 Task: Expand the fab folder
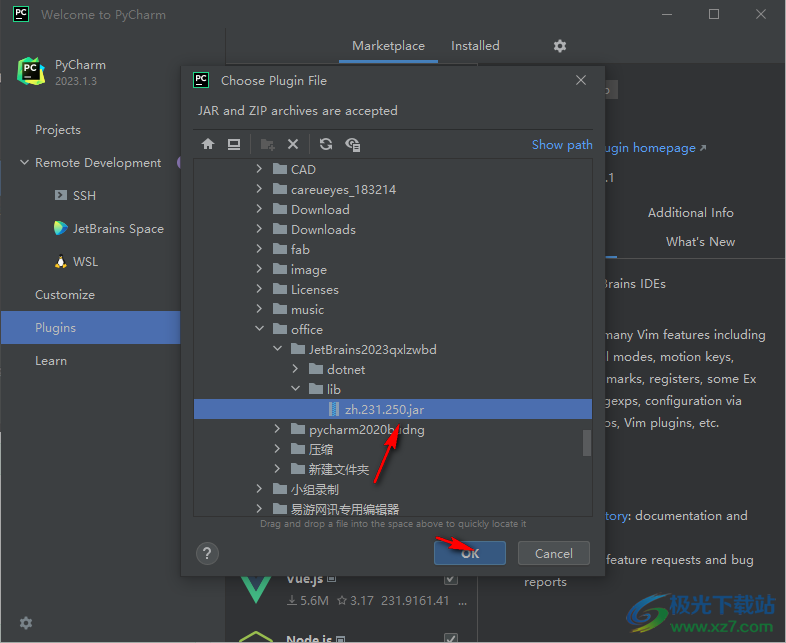click(259, 249)
